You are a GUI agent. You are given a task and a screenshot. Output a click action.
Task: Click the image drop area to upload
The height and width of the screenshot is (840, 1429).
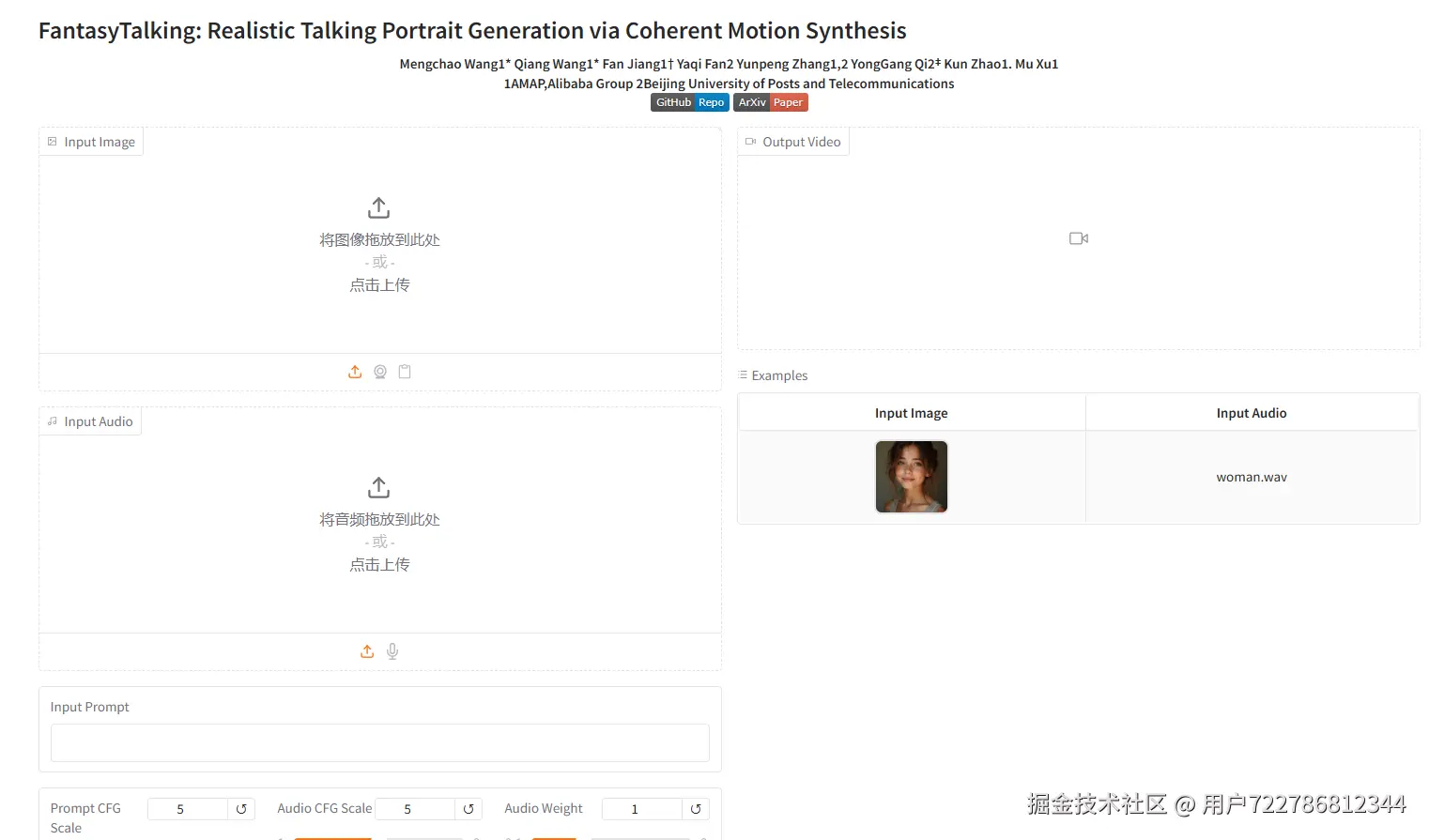click(x=379, y=263)
